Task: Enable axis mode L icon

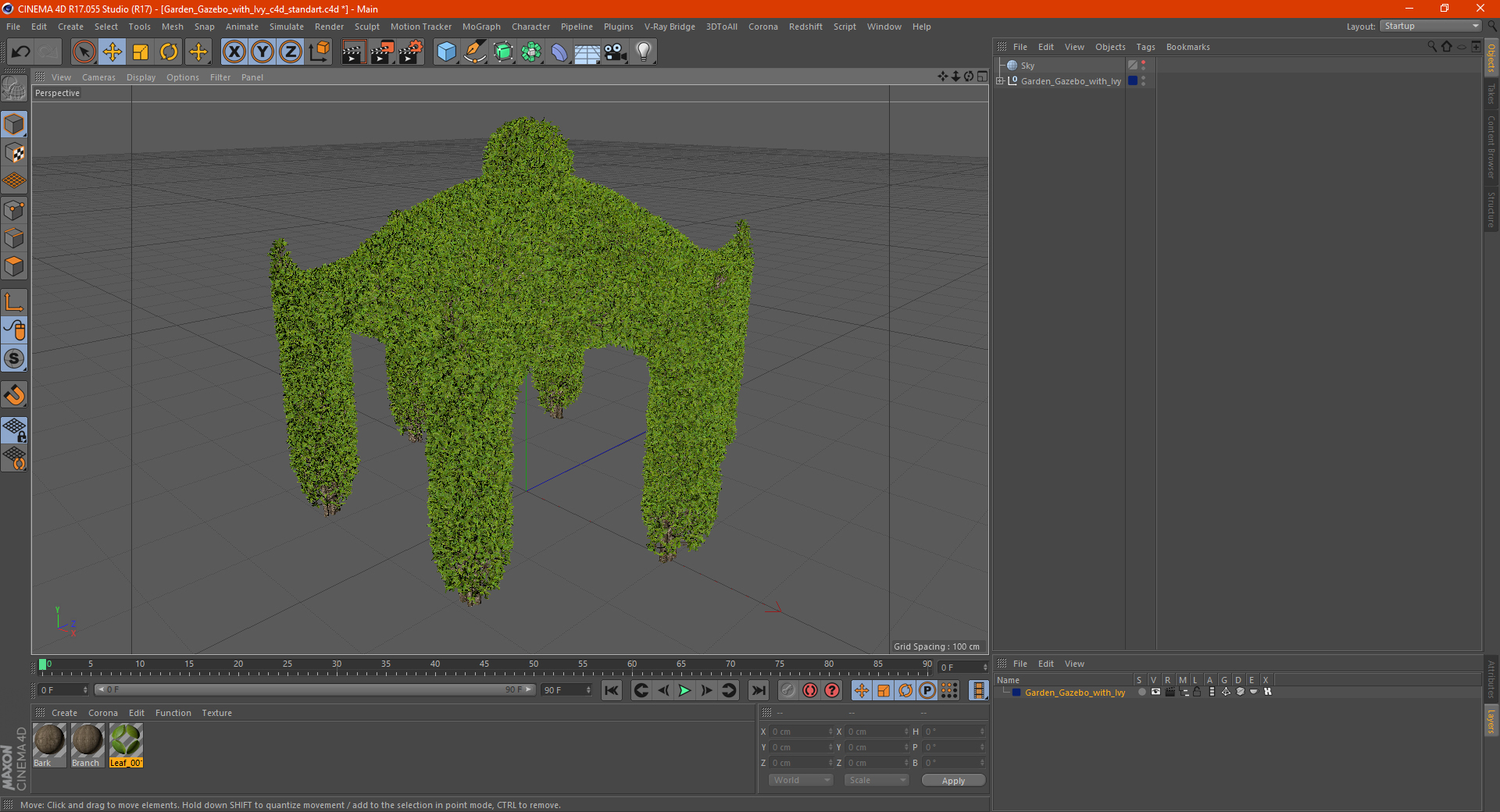Action: pos(14,302)
